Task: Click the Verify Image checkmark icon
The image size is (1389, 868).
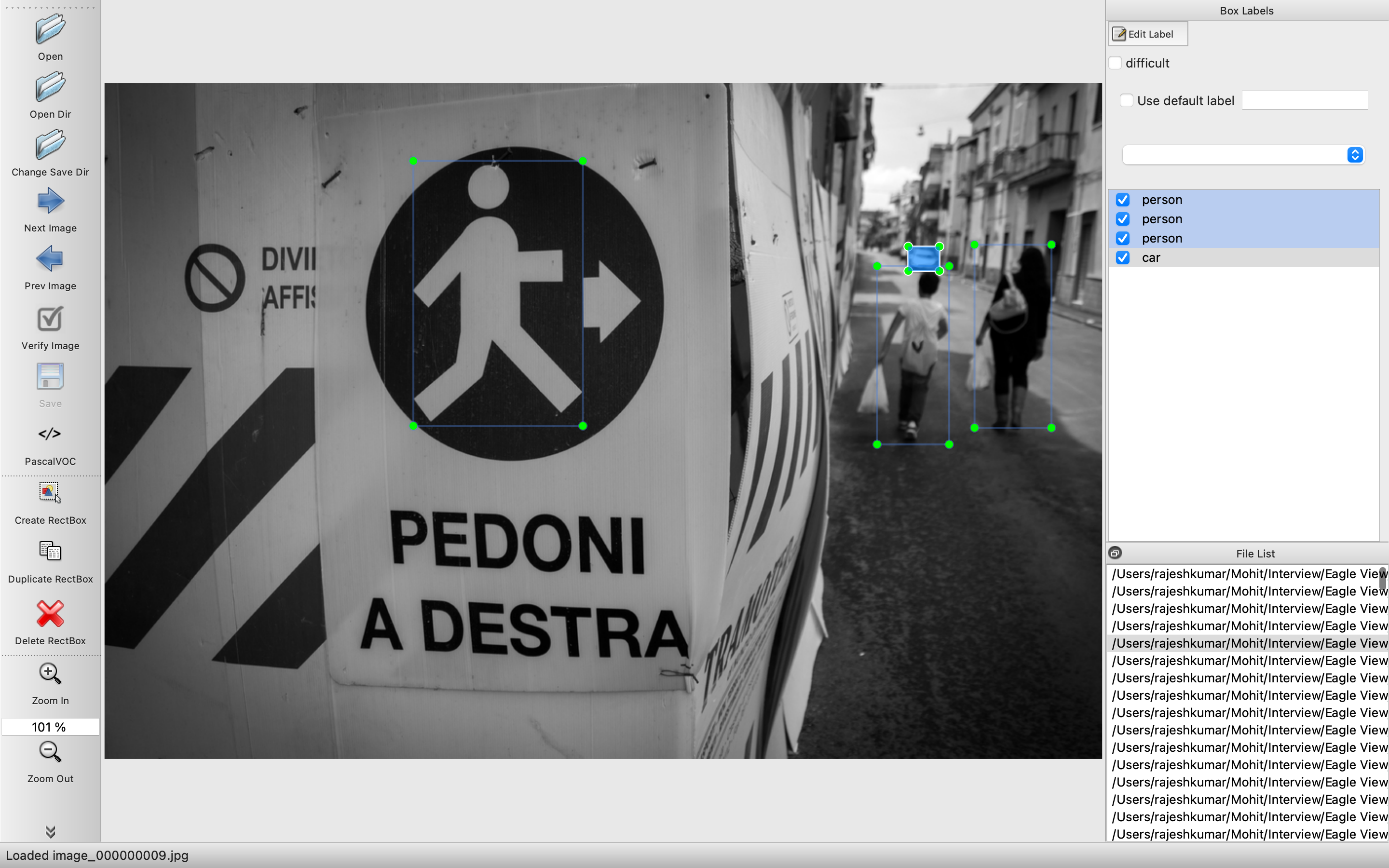Action: point(50,319)
